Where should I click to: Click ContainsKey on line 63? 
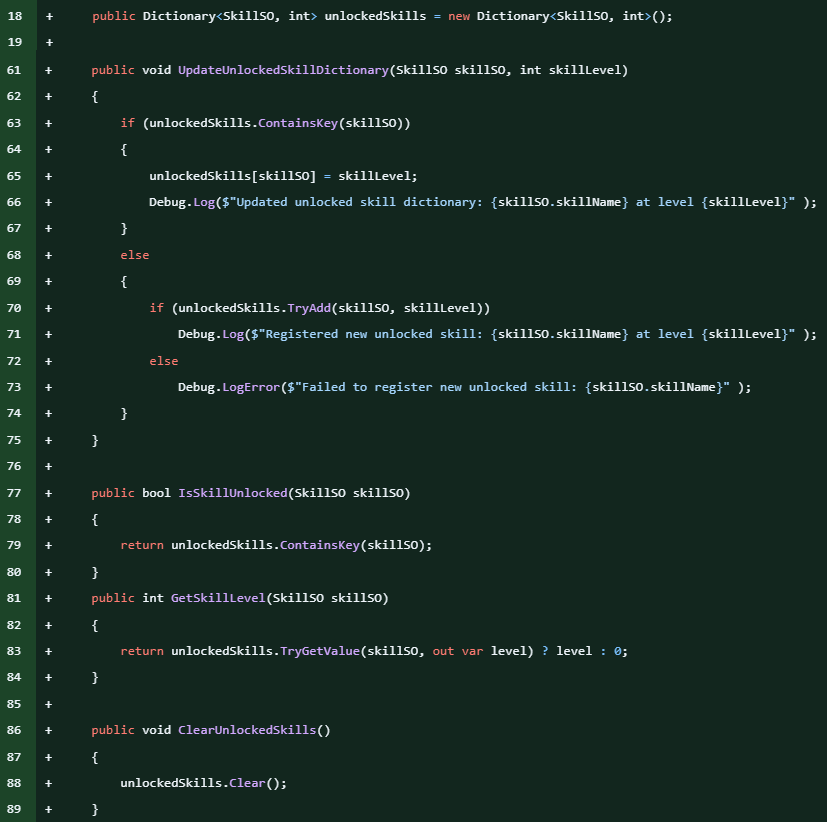click(298, 123)
